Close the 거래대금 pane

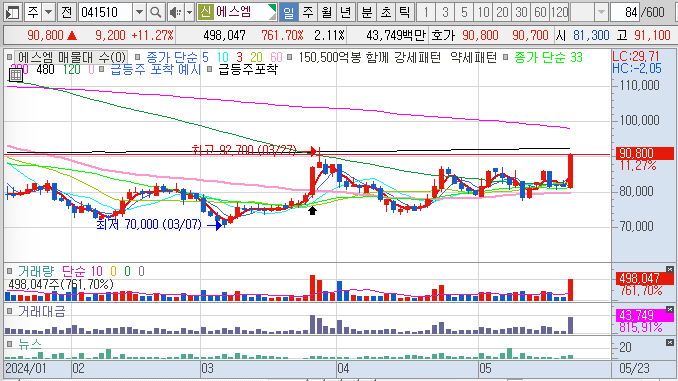(670, 309)
